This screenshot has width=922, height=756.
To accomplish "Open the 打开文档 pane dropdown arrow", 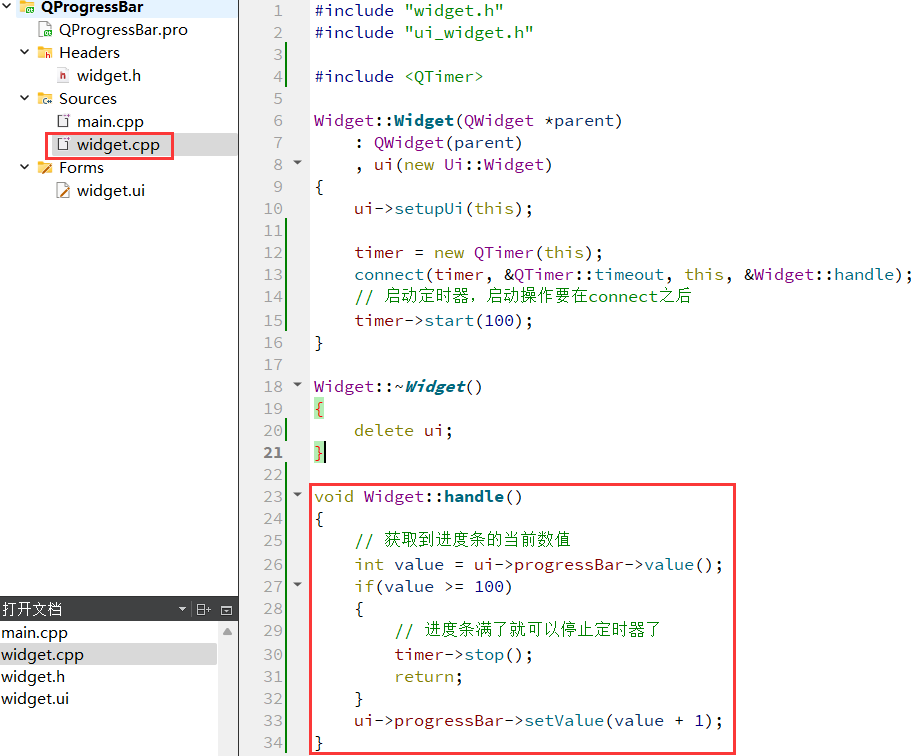I will point(182,609).
